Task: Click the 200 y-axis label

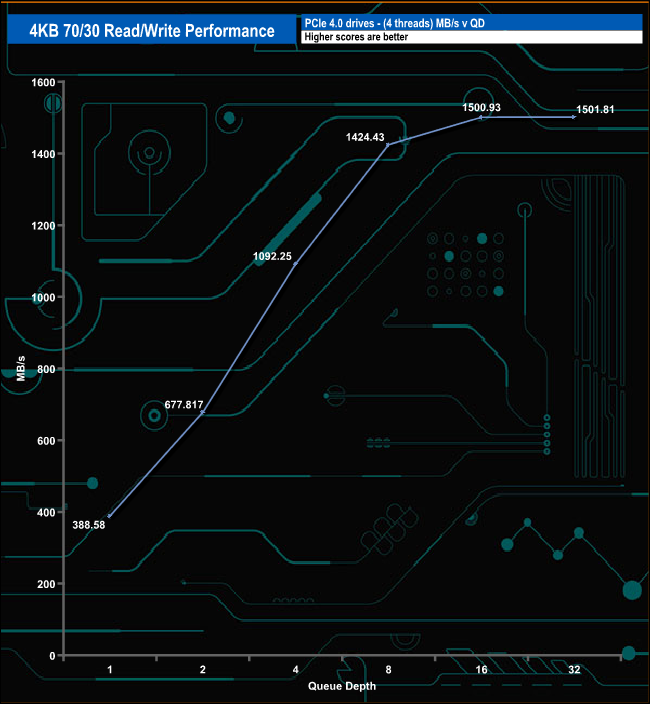Action: pyautogui.click(x=46, y=584)
